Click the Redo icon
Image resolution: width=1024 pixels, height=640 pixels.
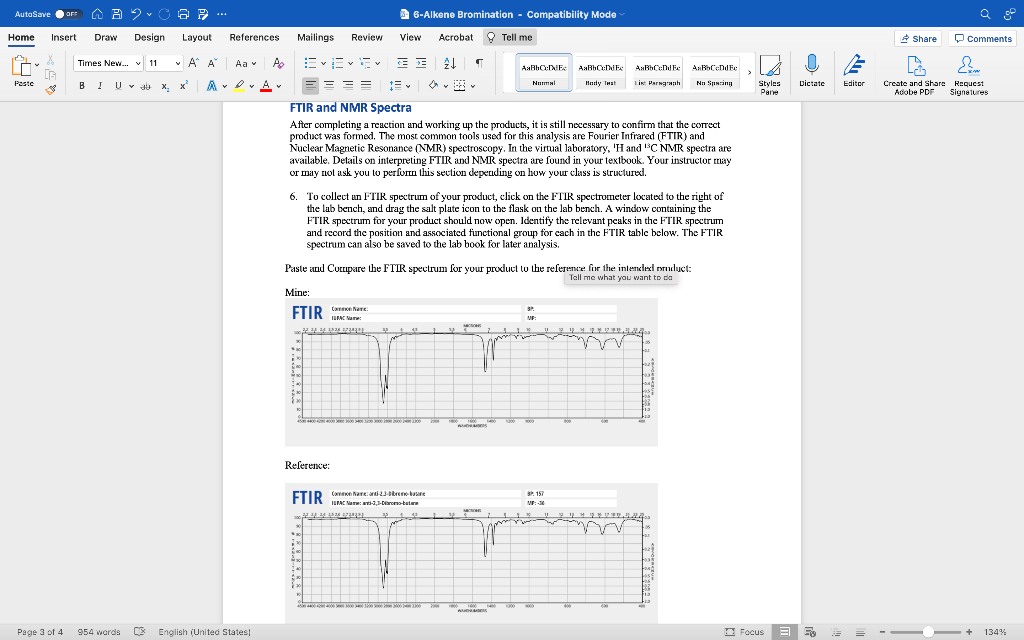point(165,14)
